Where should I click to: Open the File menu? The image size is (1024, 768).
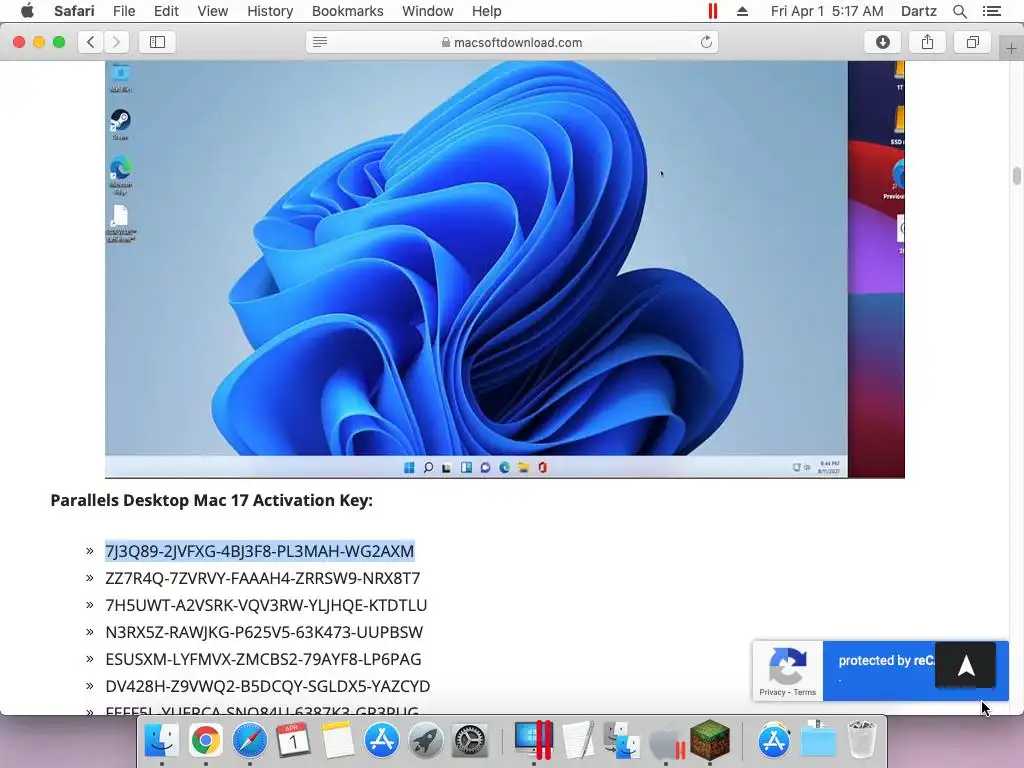pyautogui.click(x=123, y=11)
